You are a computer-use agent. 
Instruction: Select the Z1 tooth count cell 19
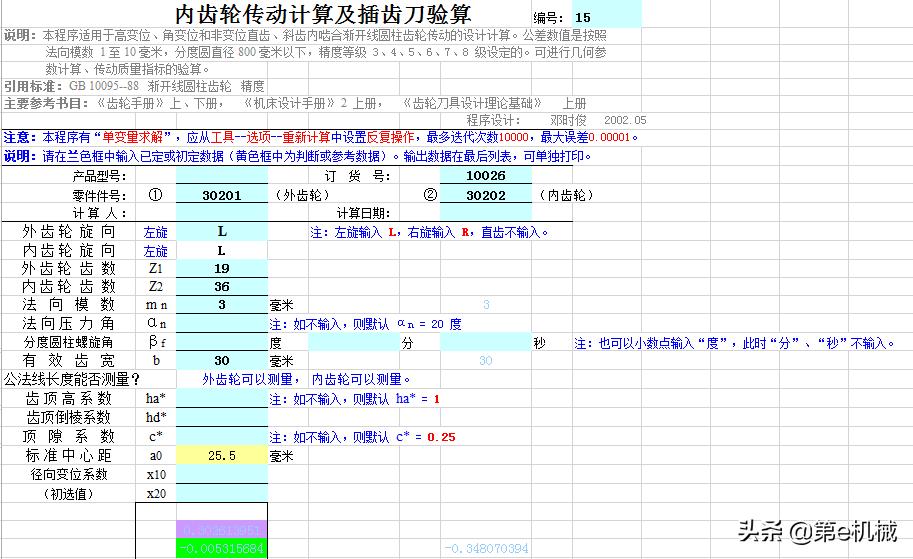(x=222, y=268)
